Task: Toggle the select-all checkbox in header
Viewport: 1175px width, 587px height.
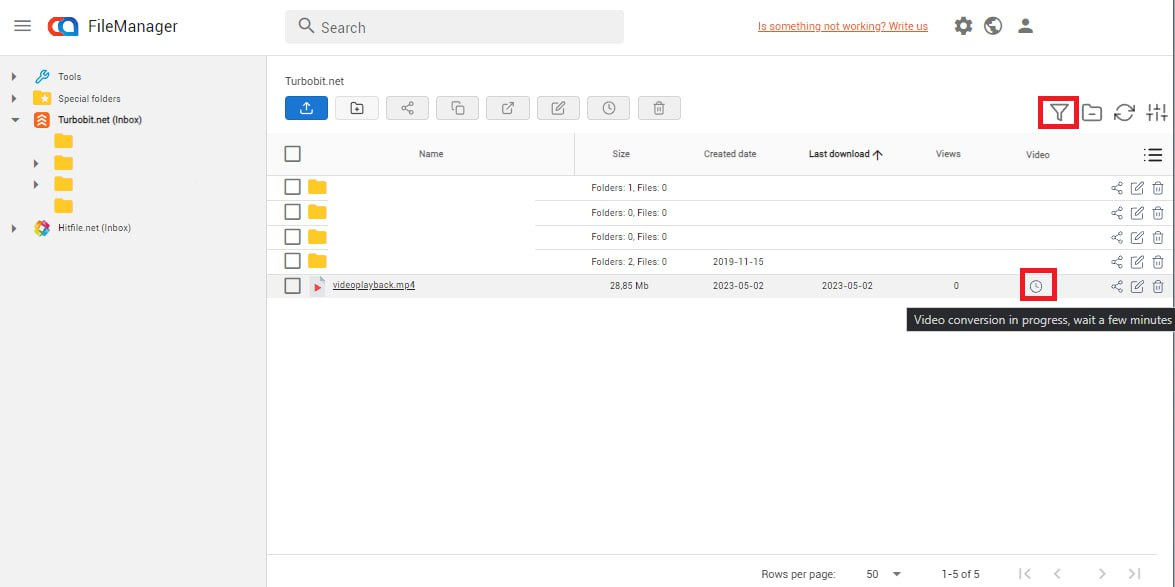Action: click(293, 154)
